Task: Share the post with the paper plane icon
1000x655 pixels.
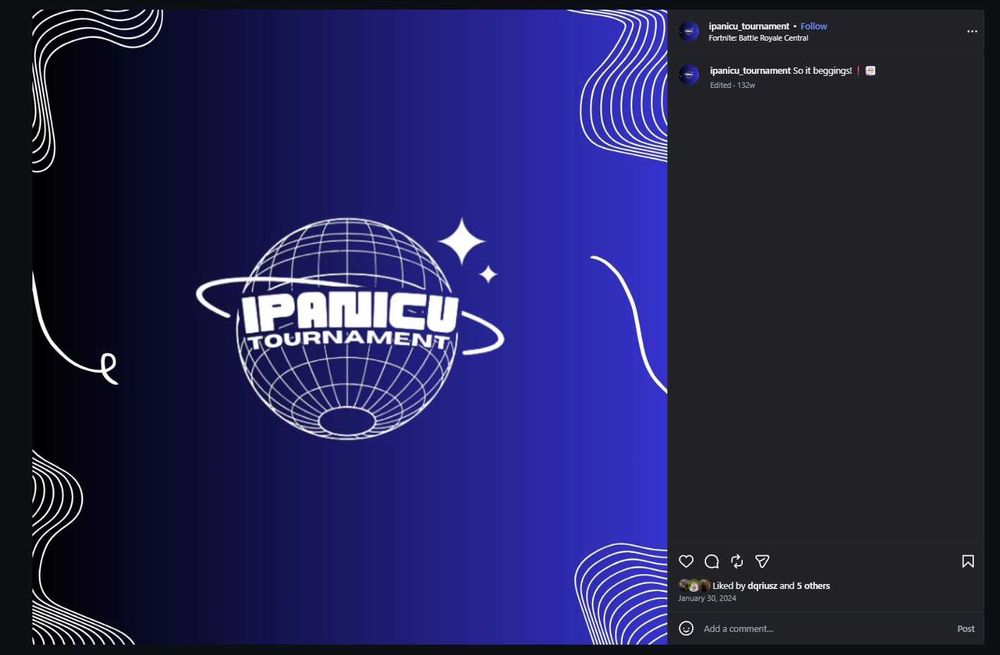Action: [x=762, y=561]
